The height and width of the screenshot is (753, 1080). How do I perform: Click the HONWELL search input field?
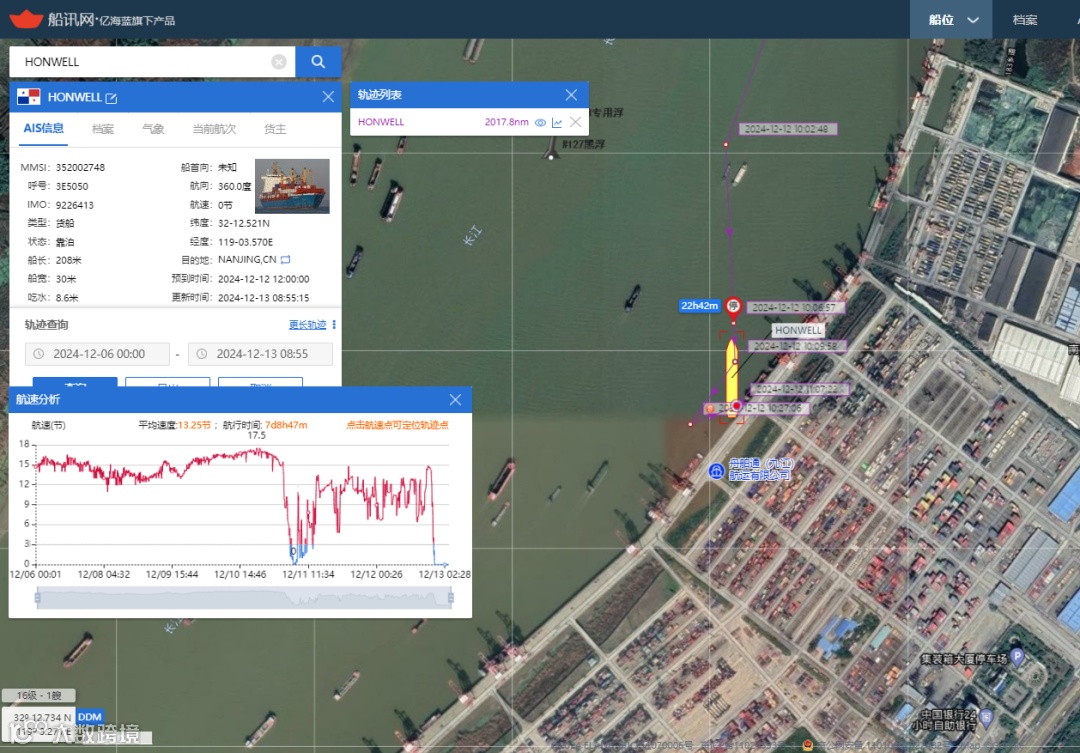[152, 62]
